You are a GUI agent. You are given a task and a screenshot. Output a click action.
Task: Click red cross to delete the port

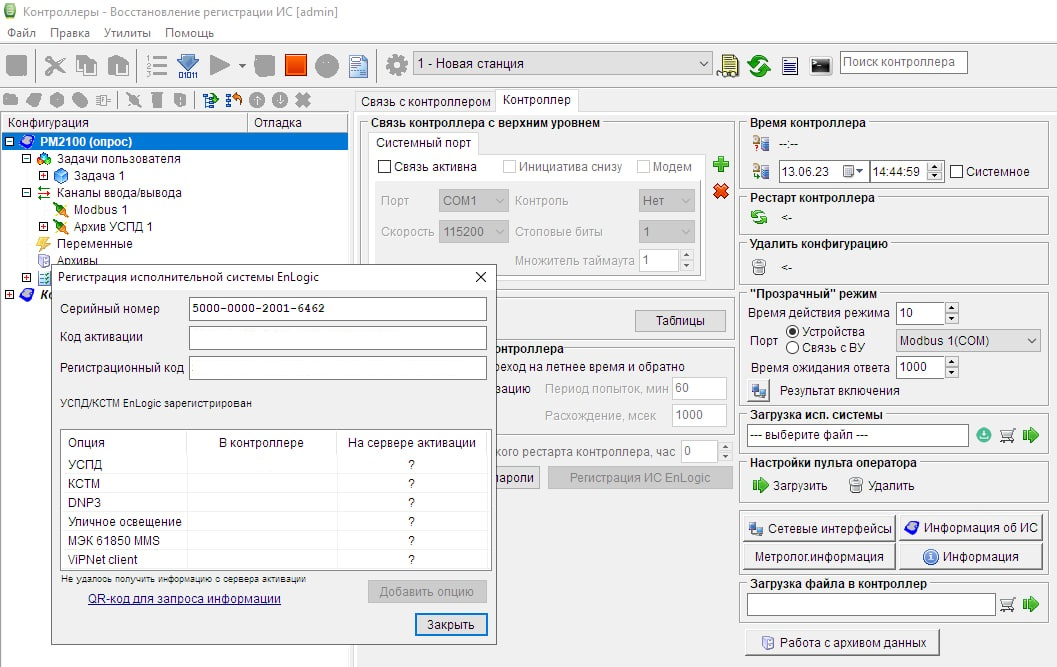[721, 191]
